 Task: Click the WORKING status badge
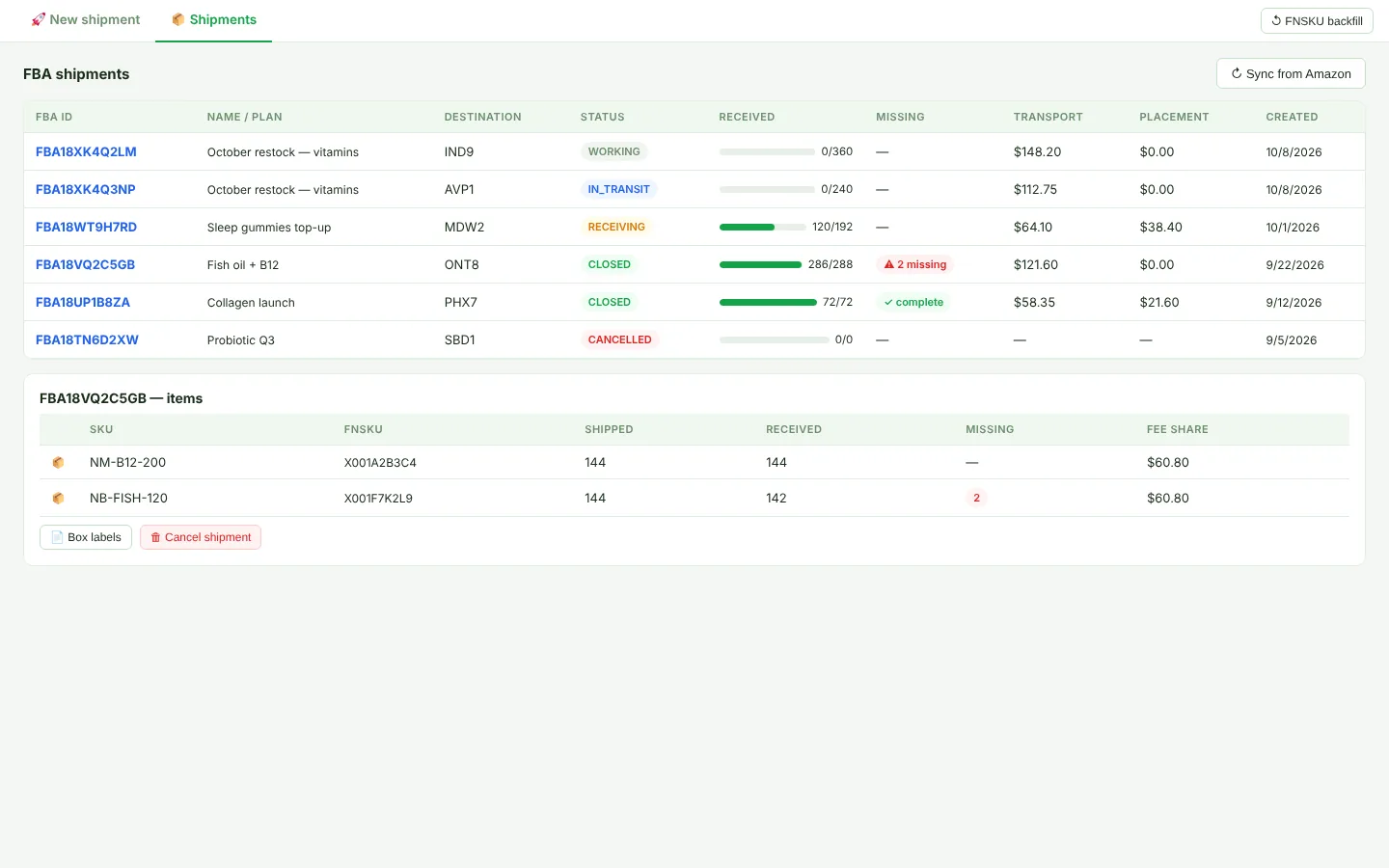[613, 151]
